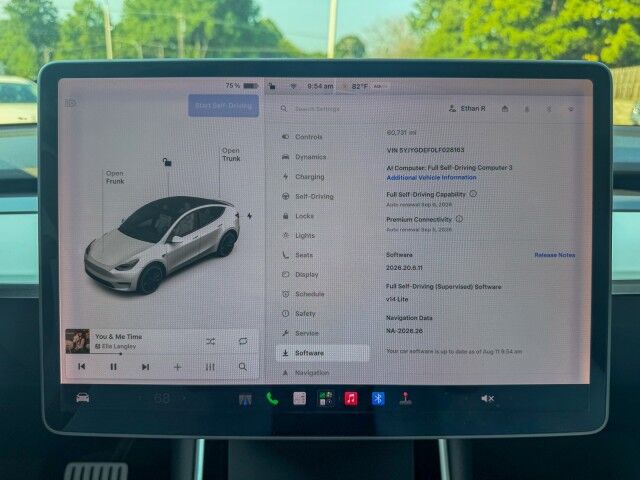Toggle shuffle for the music player
Screen dimensions: 640x480
[x=211, y=341]
